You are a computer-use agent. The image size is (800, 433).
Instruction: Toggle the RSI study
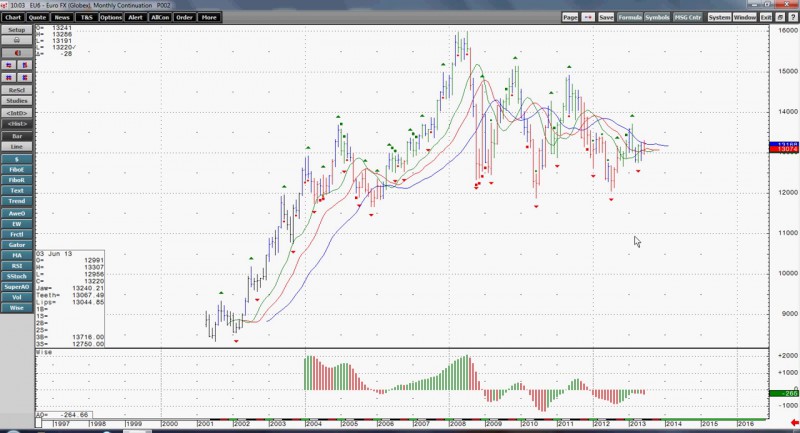pyautogui.click(x=17, y=266)
